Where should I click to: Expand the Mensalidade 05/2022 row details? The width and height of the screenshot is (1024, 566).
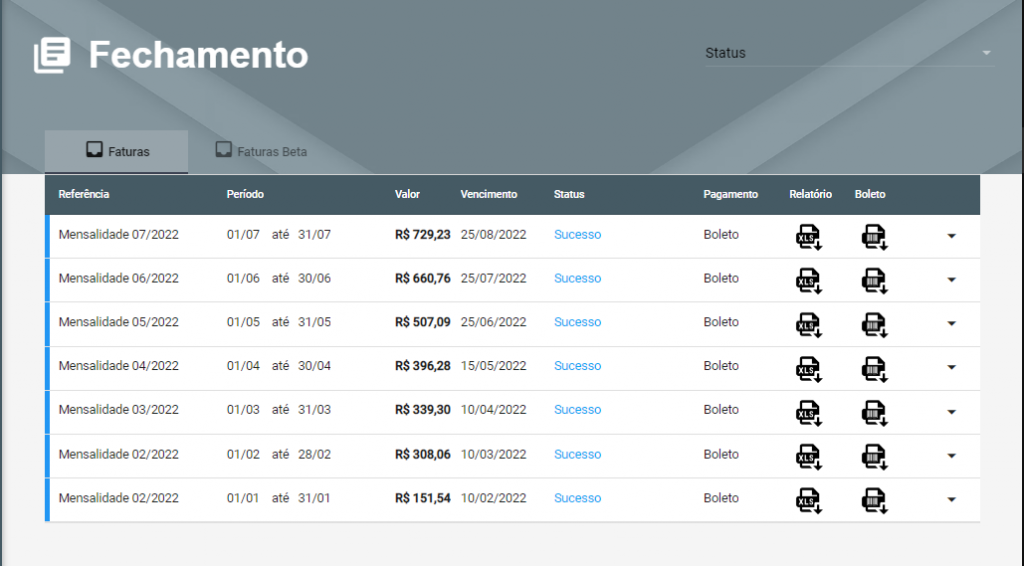[951, 324]
